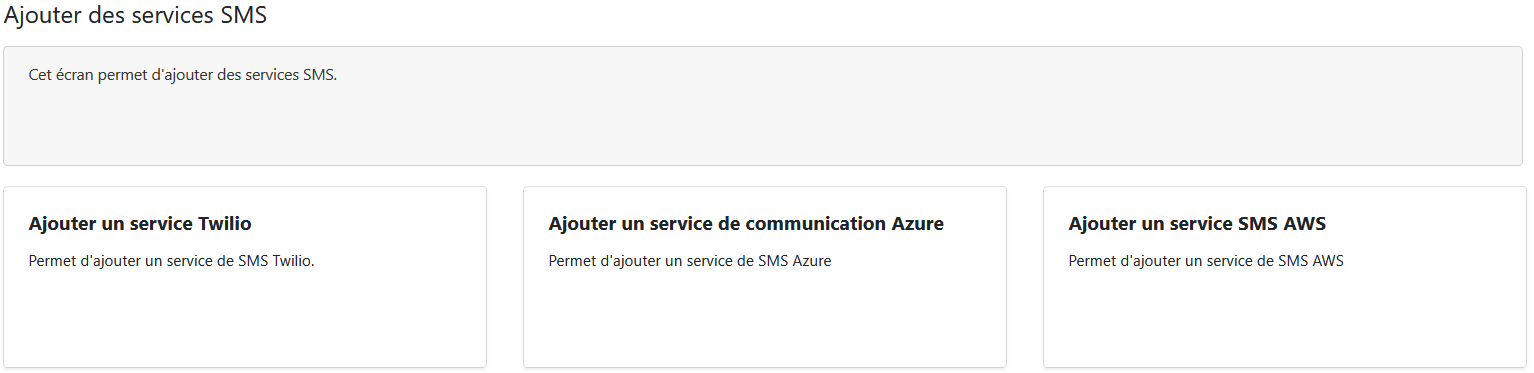
Task: Click 'SMS Azure' in the middle card description
Action: 795,262
